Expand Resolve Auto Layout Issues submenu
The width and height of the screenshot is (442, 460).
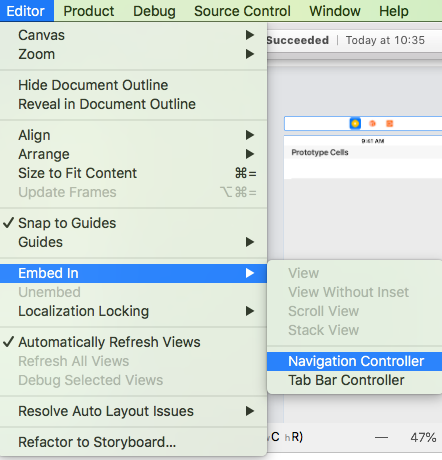[133, 411]
